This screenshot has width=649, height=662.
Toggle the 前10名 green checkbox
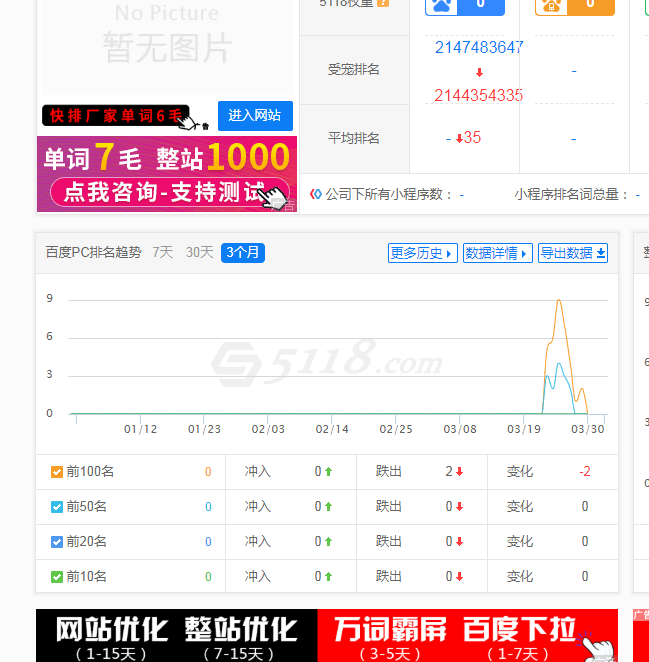click(x=57, y=577)
